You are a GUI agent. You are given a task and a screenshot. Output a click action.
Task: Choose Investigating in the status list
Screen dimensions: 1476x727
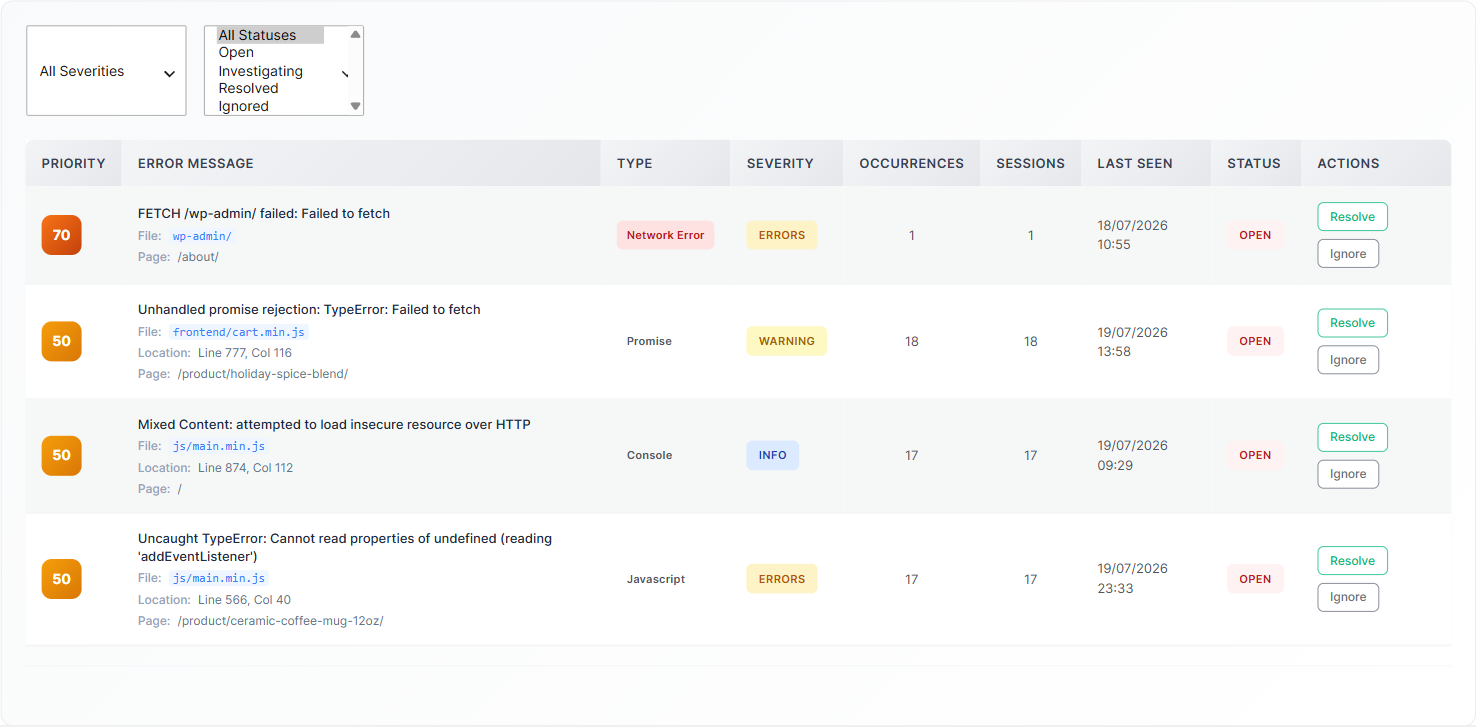coord(270,71)
